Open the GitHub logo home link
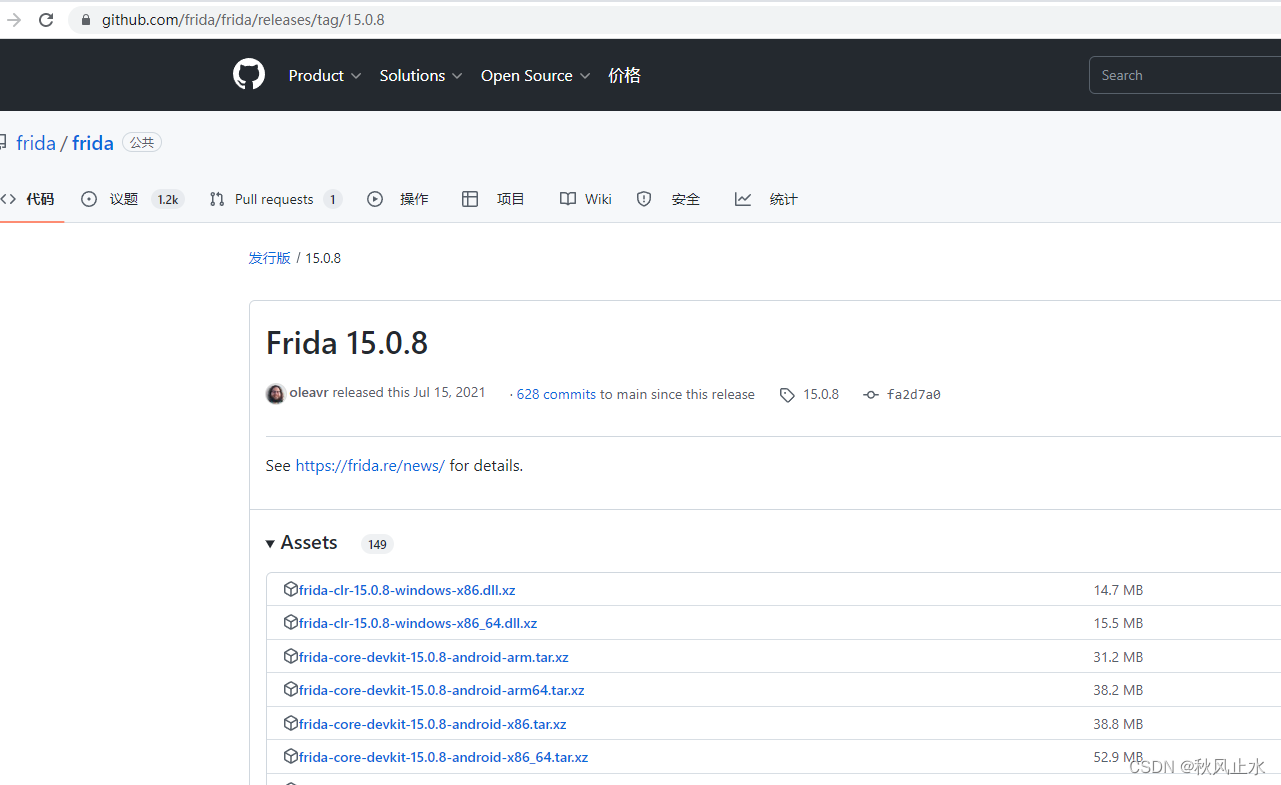The width and height of the screenshot is (1281, 785). click(x=249, y=75)
